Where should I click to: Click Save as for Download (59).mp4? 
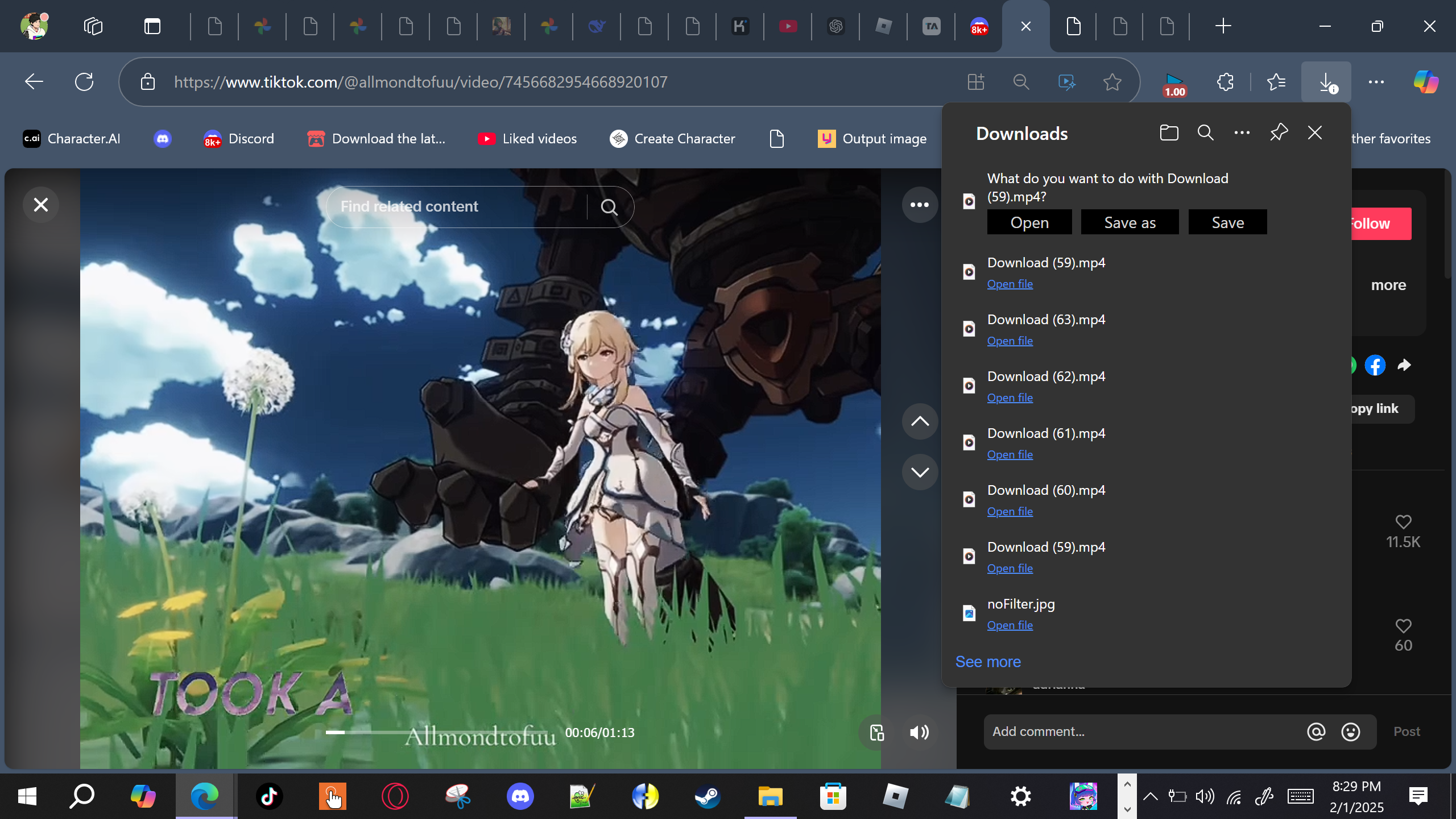pos(1130,222)
